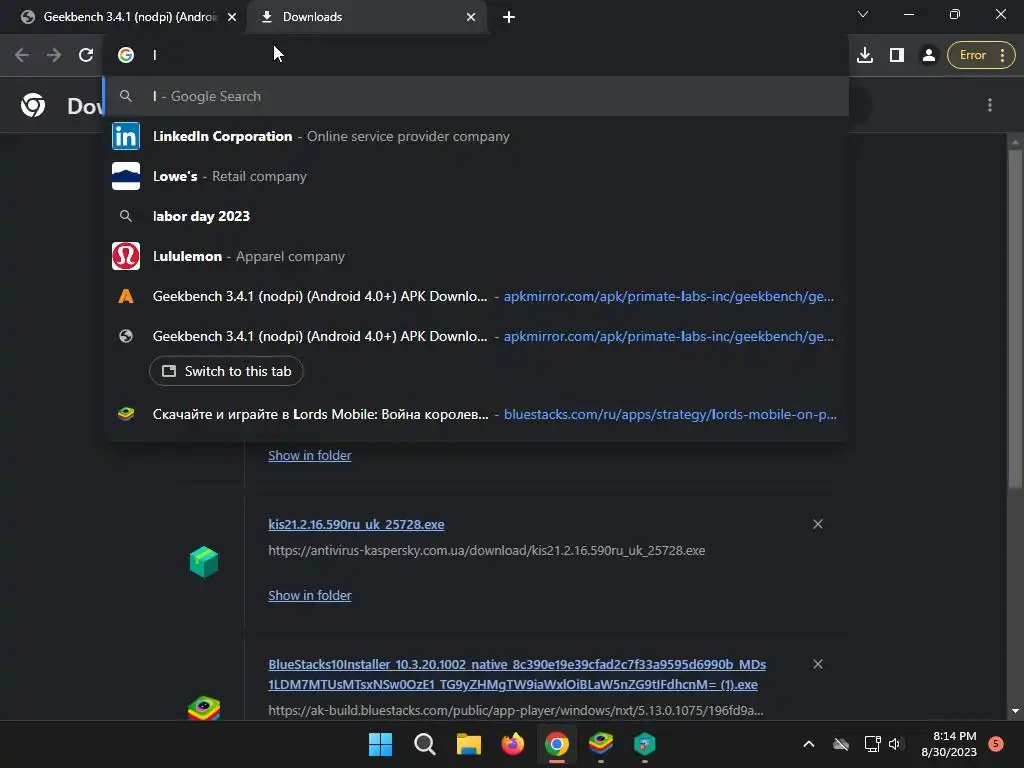This screenshot has width=1024, height=768.
Task: Click the Error update button
Action: tap(981, 55)
